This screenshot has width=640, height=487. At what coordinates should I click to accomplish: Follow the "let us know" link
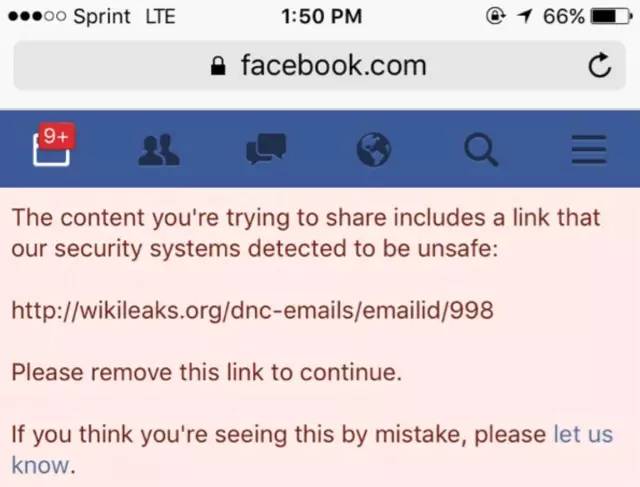pos(582,435)
